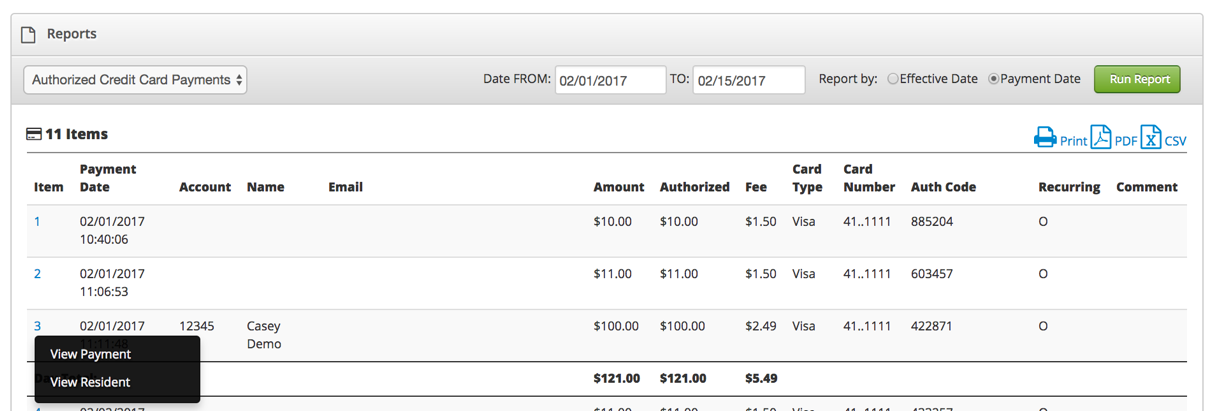Click the printer icon

coord(1045,137)
